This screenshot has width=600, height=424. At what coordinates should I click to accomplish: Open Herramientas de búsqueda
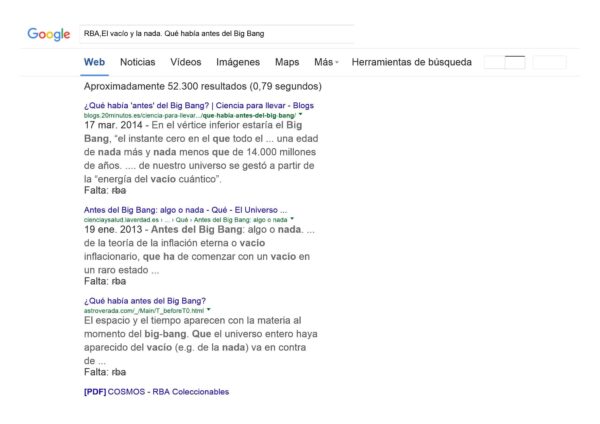coord(412,62)
